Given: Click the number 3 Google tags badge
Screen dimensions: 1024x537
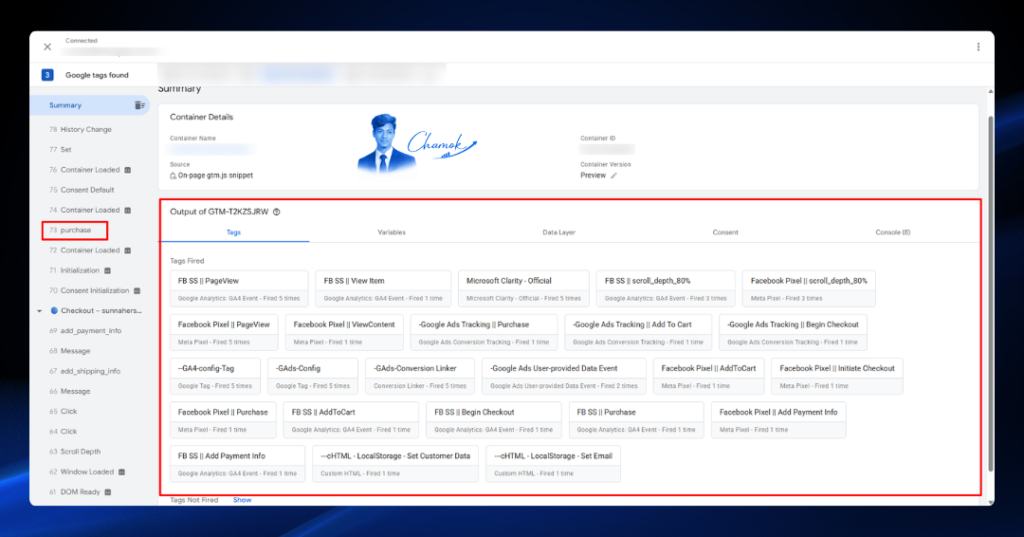Looking at the screenshot, I should (47, 75).
